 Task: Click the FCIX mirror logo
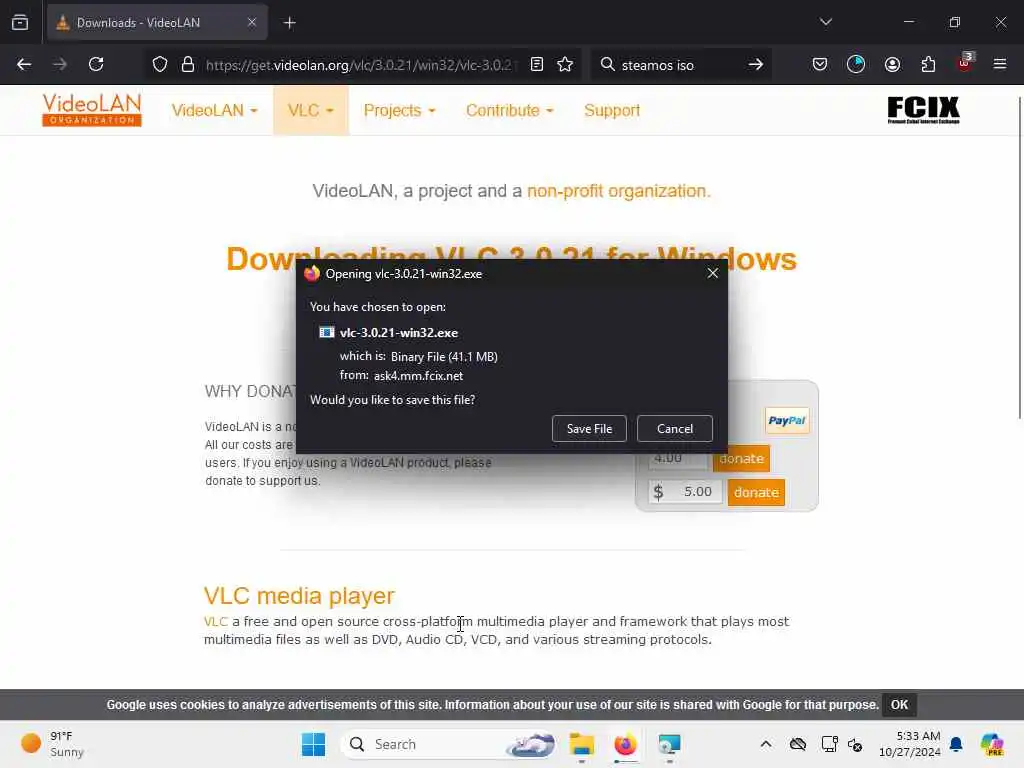tap(923, 110)
